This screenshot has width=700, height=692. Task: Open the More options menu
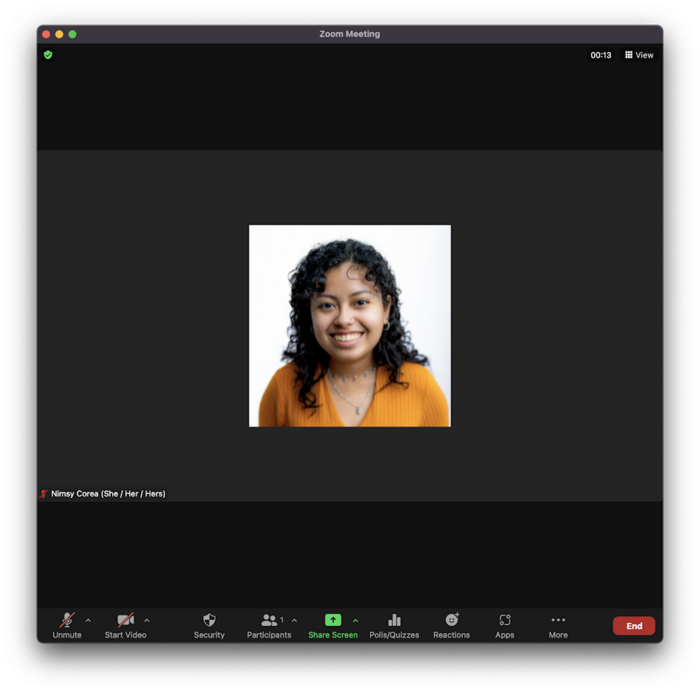tap(558, 625)
